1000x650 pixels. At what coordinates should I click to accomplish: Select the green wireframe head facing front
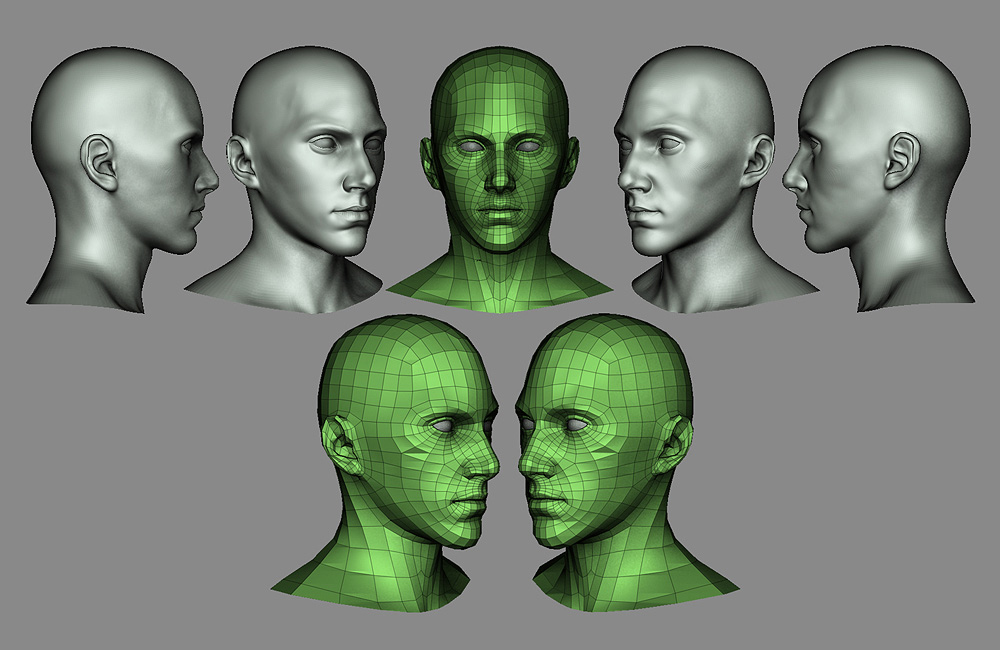click(x=499, y=179)
